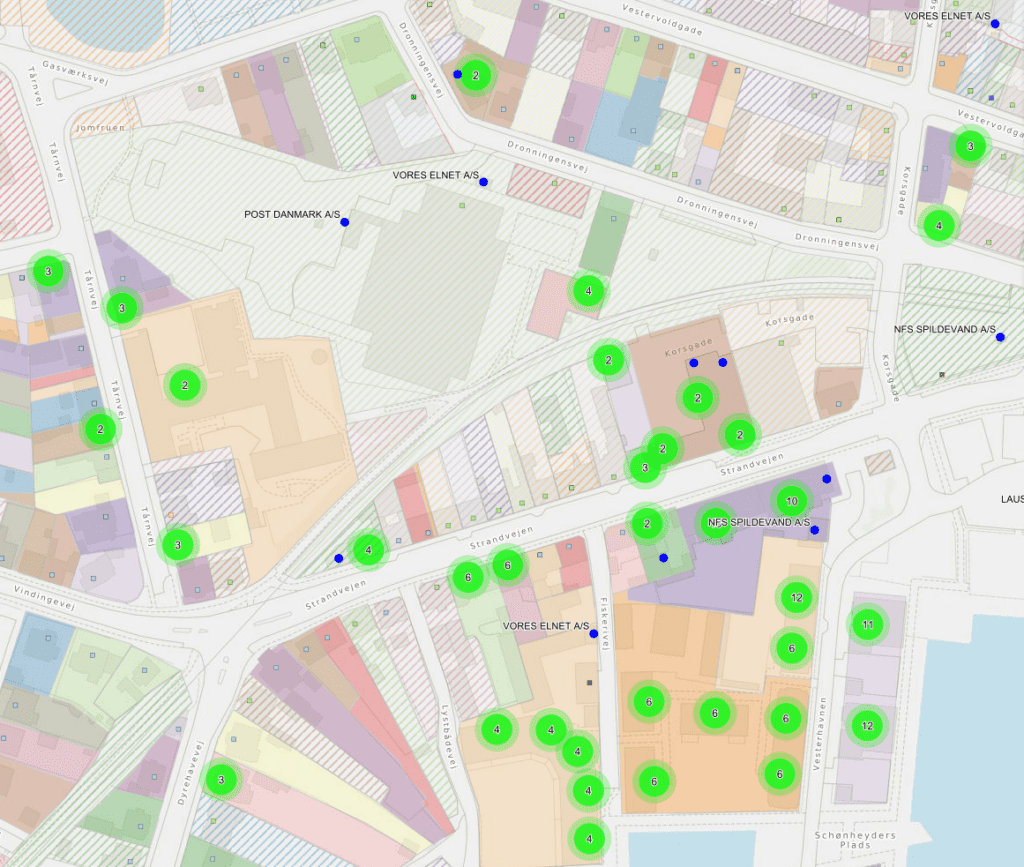Click the green cluster marker numbered 10
This screenshot has width=1024, height=867.
tap(791, 500)
